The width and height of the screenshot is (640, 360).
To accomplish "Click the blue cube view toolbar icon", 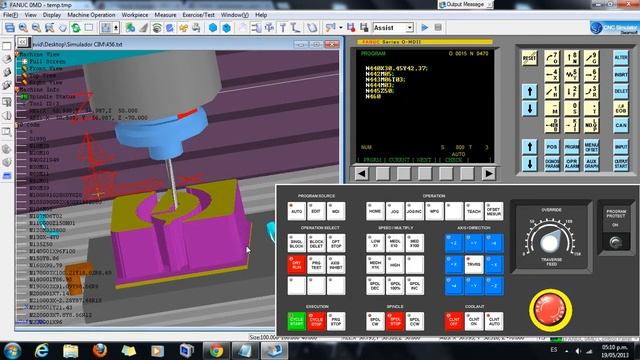I will click(x=227, y=28).
